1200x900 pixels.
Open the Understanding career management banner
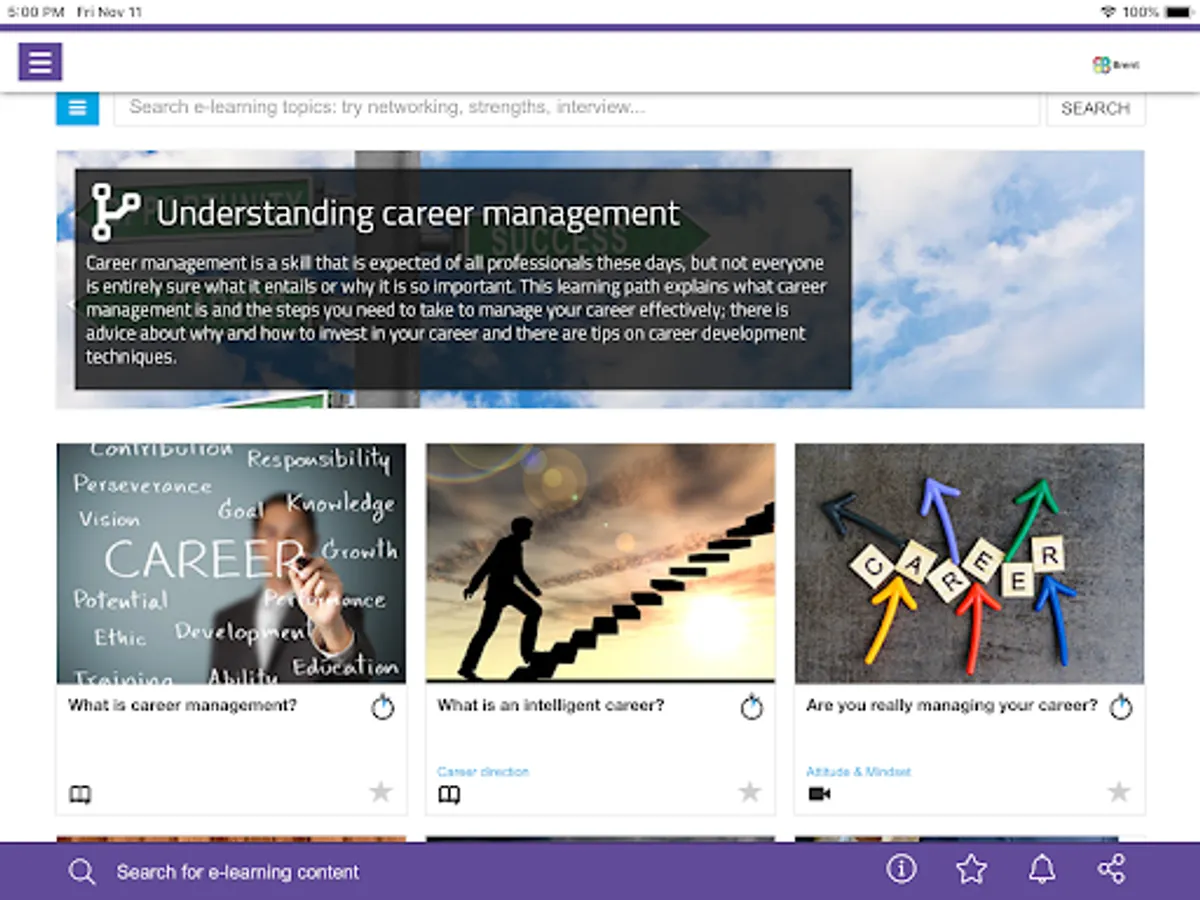click(600, 279)
